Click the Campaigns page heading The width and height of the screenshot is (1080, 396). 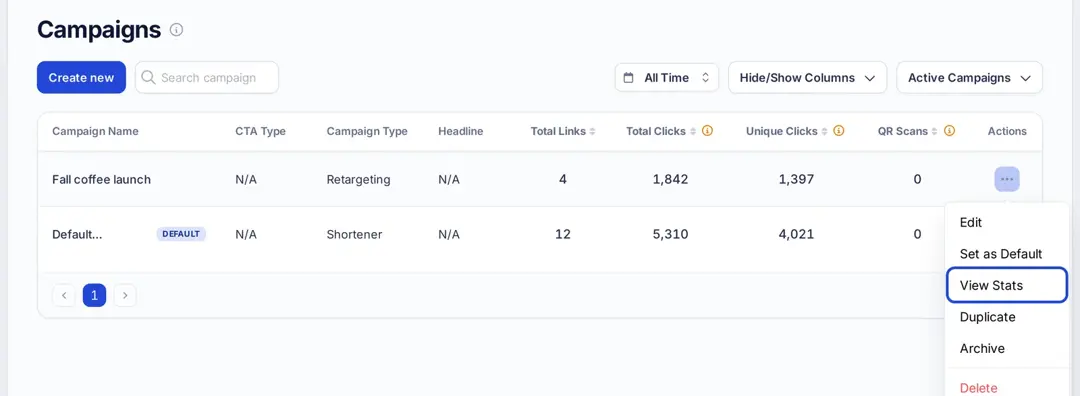coord(99,30)
